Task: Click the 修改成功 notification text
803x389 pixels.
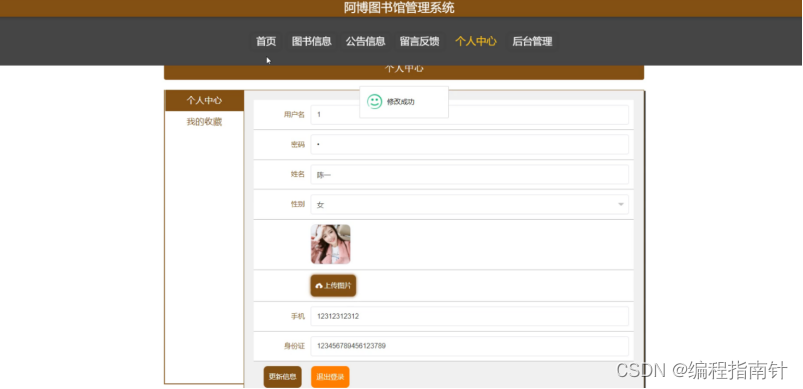Action: (x=400, y=102)
